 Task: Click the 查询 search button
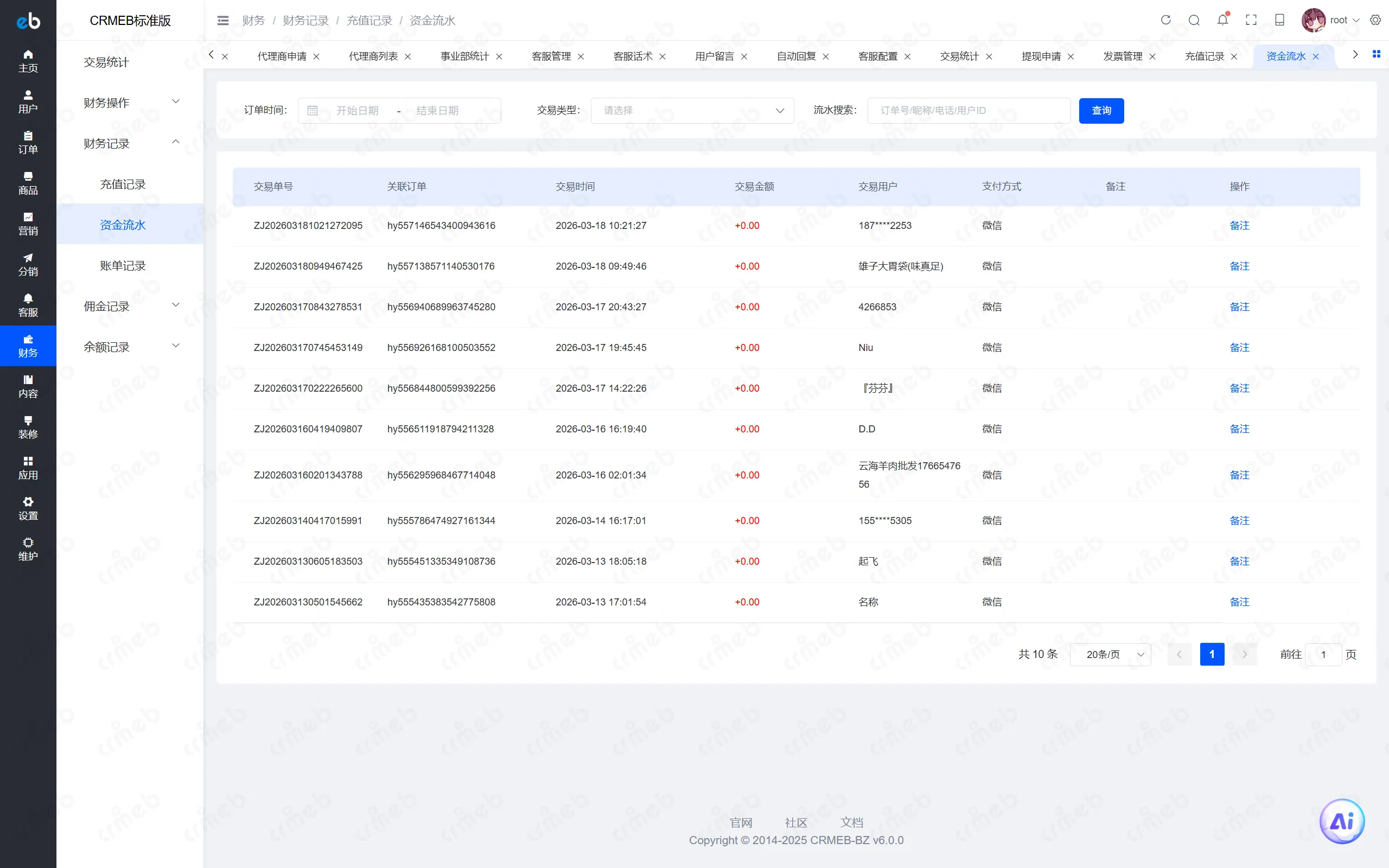1101,110
